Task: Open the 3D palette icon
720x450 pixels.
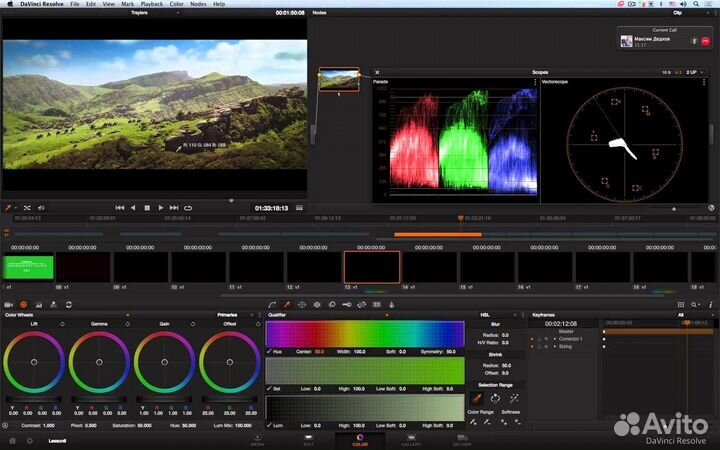Action: click(376, 304)
